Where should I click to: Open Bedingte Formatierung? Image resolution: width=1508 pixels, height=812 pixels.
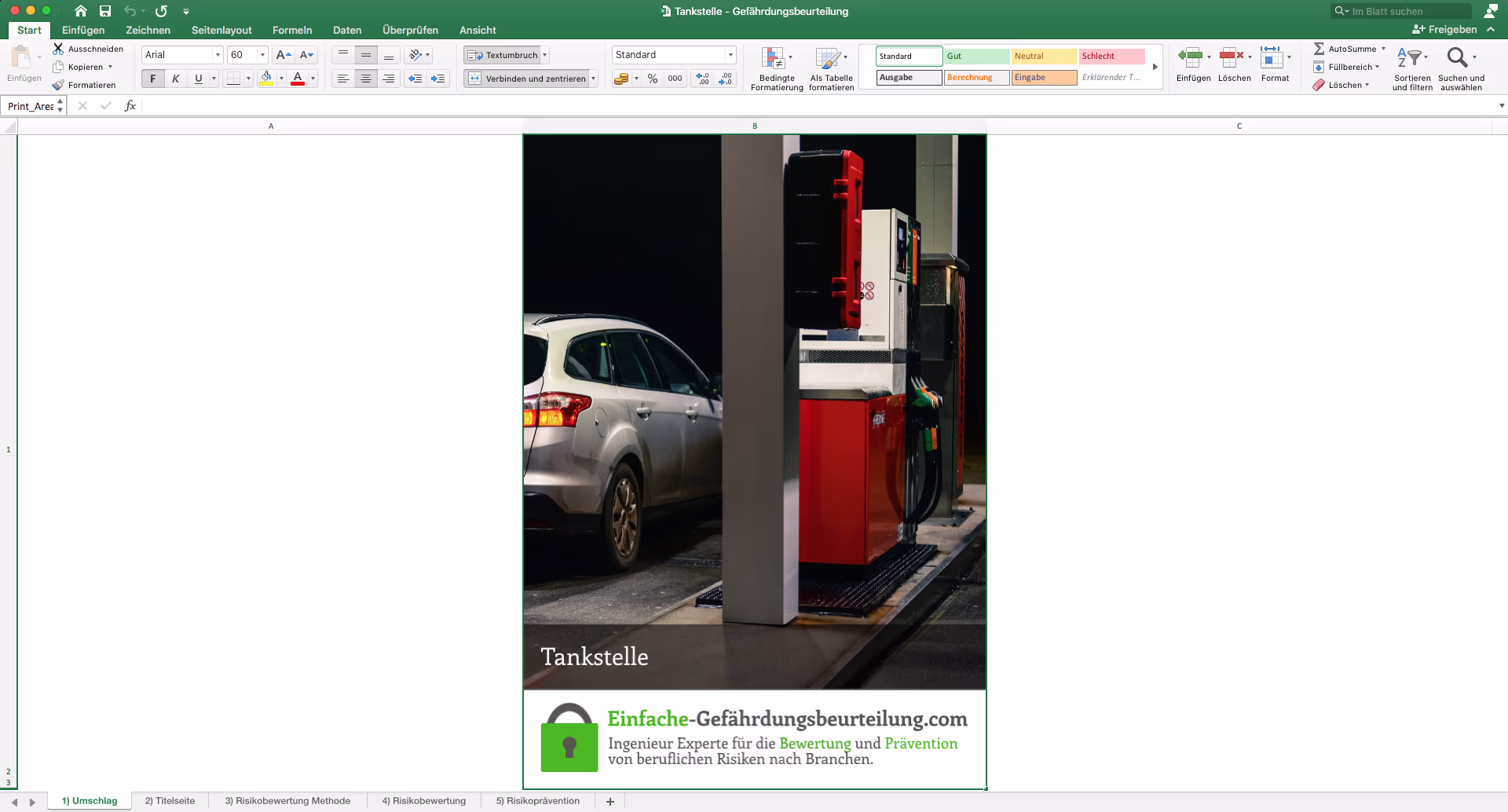[777, 68]
